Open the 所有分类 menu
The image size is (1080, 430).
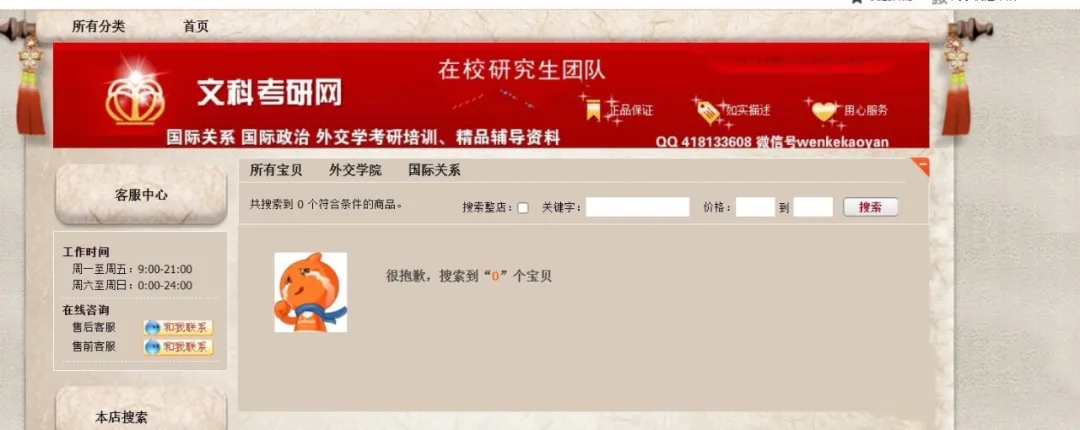(x=98, y=27)
